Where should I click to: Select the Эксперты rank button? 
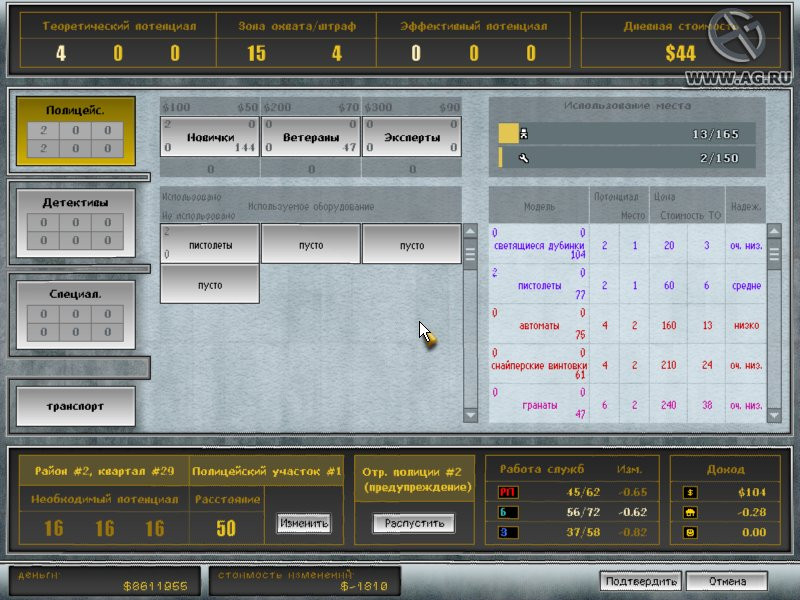point(412,137)
